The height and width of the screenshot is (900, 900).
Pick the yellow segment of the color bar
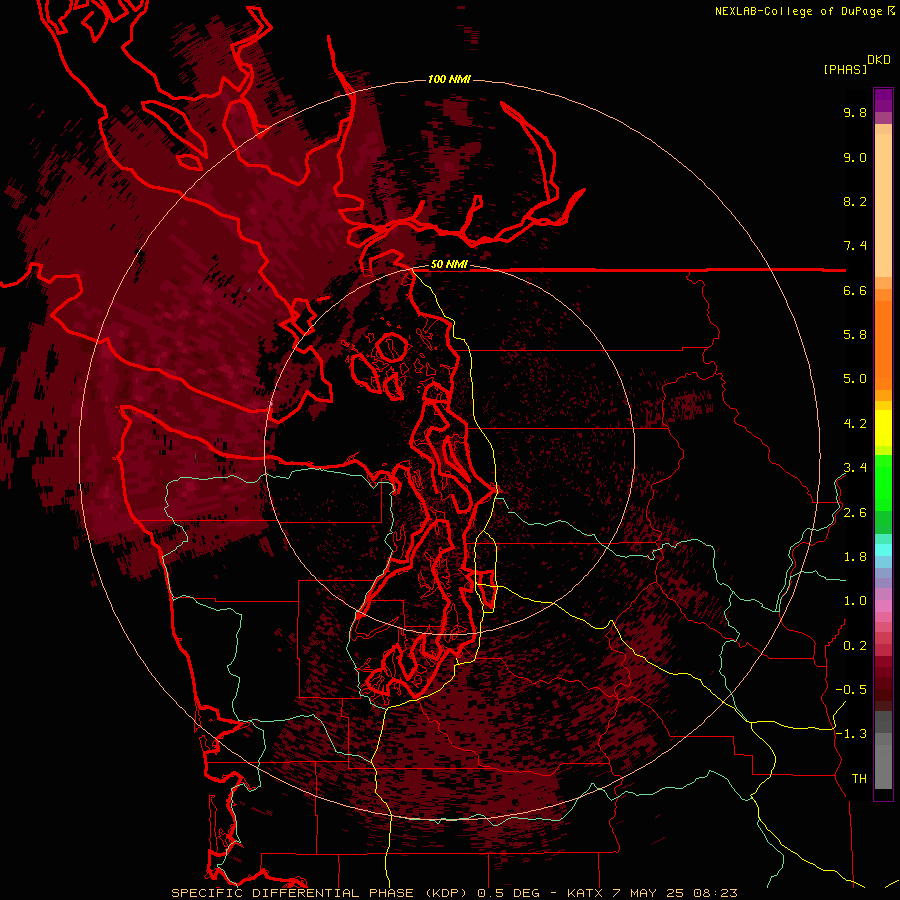click(883, 428)
